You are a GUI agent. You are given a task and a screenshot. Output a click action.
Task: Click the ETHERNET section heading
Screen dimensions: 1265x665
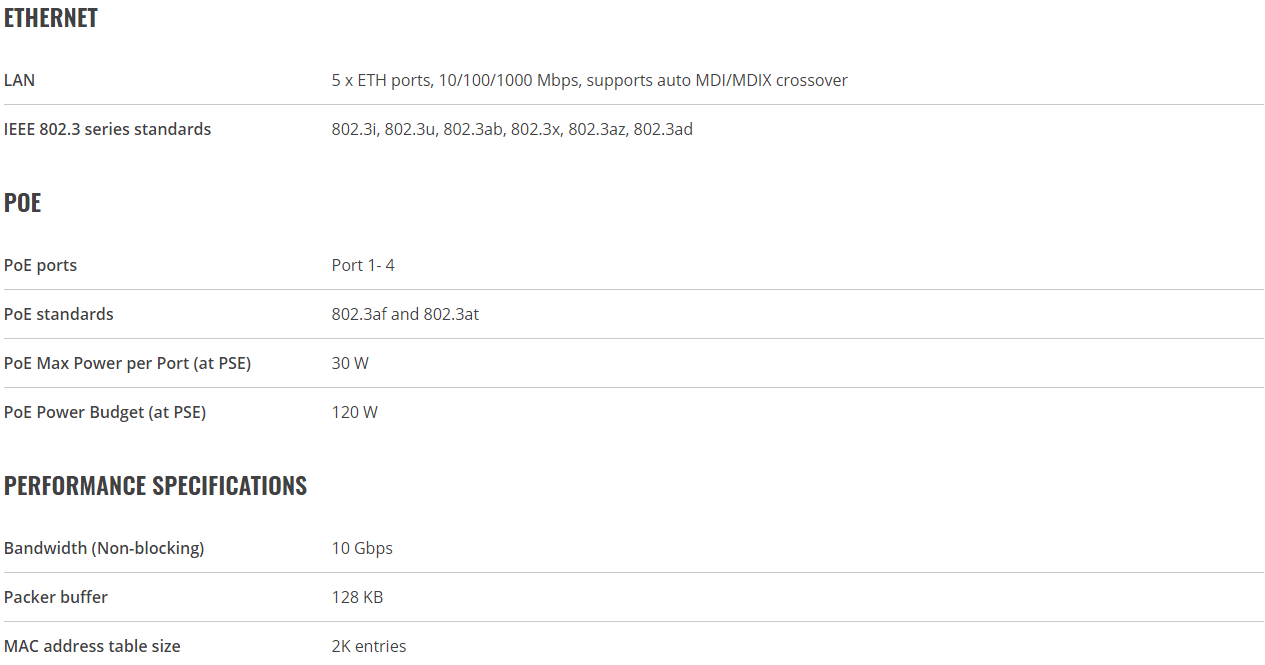point(51,17)
